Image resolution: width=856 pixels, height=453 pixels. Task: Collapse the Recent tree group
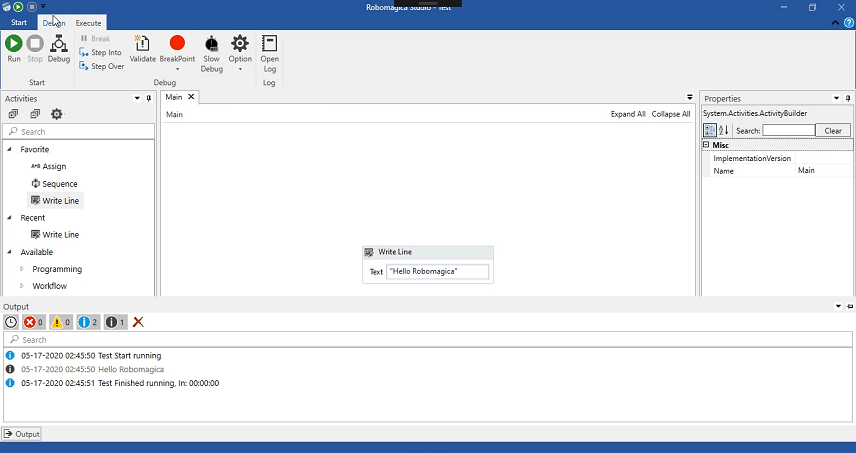pos(9,217)
